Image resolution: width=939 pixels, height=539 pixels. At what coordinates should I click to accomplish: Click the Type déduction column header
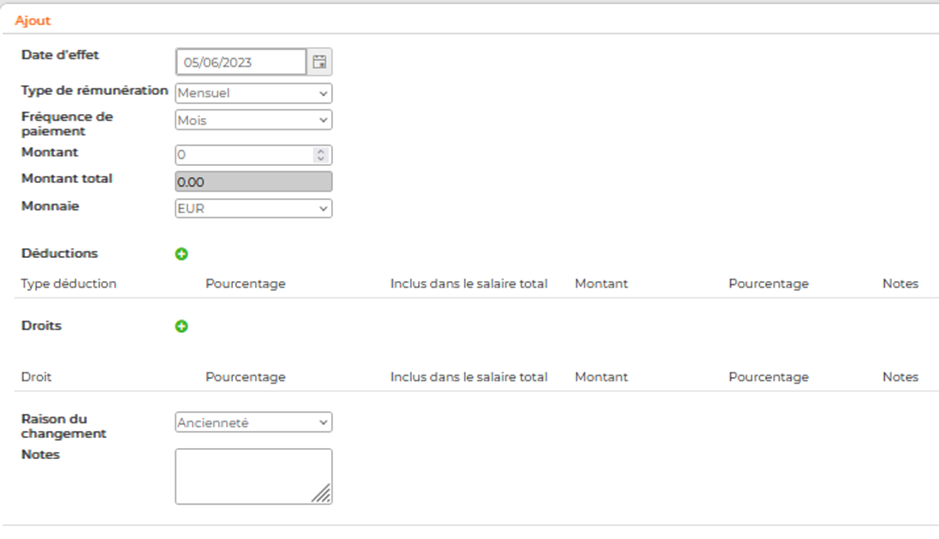coord(69,283)
